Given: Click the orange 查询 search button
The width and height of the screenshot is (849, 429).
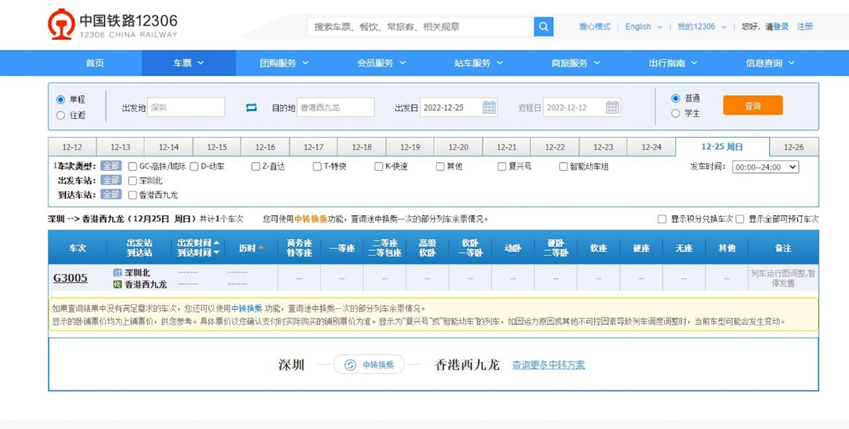Looking at the screenshot, I should 752,106.
